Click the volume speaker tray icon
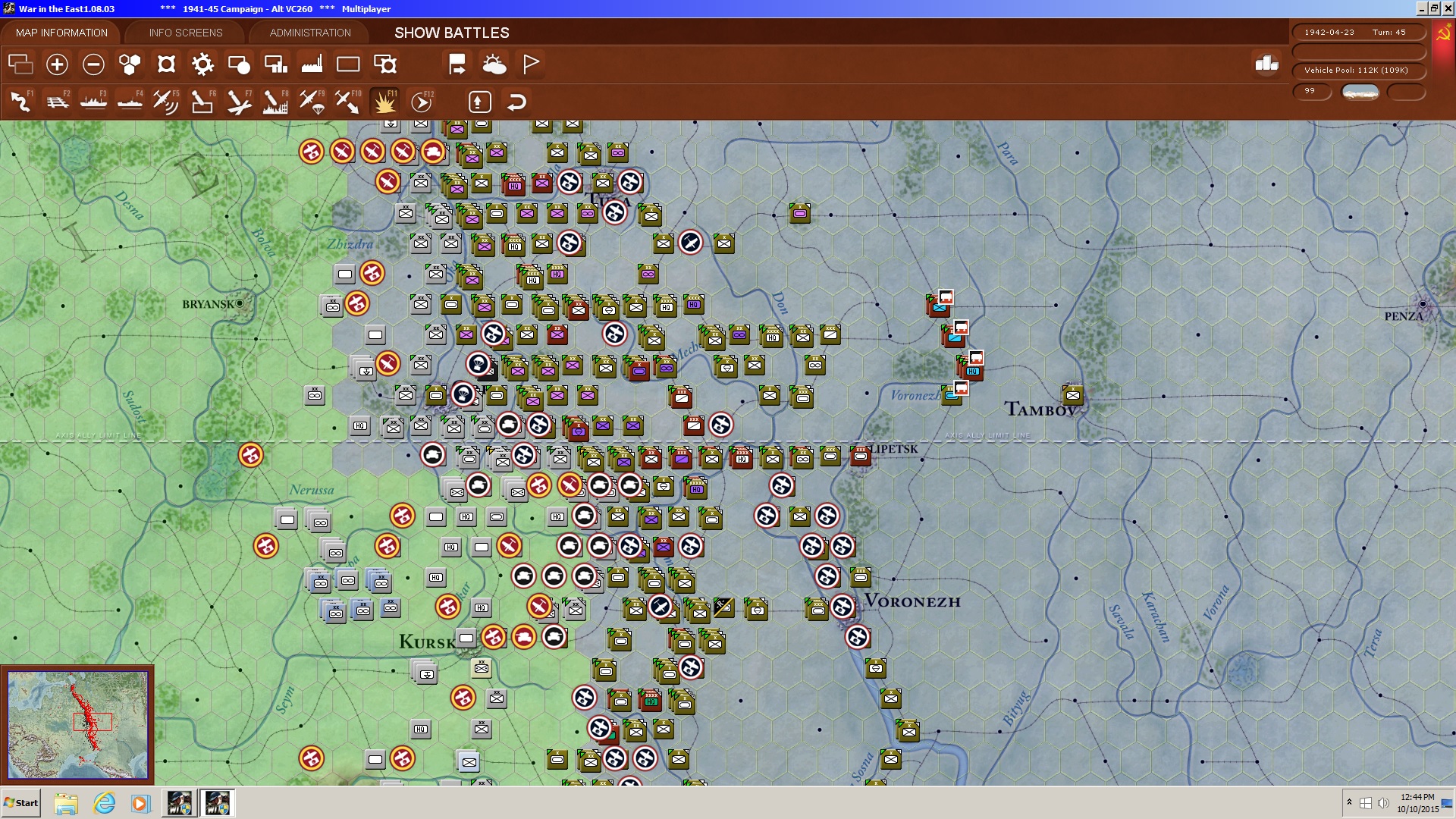 point(1383,803)
